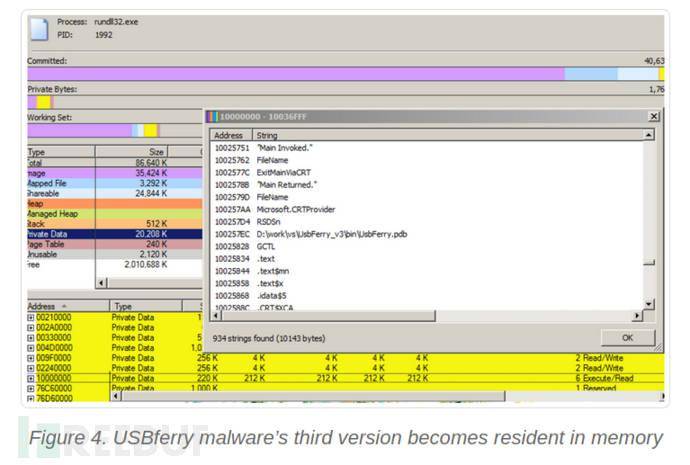
Task: Expand the 009F0000 address node
Action: pos(31,357)
